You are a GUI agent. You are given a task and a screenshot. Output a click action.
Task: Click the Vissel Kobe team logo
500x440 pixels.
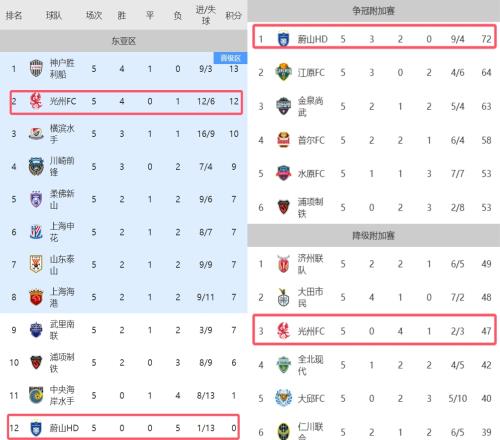tap(36, 68)
